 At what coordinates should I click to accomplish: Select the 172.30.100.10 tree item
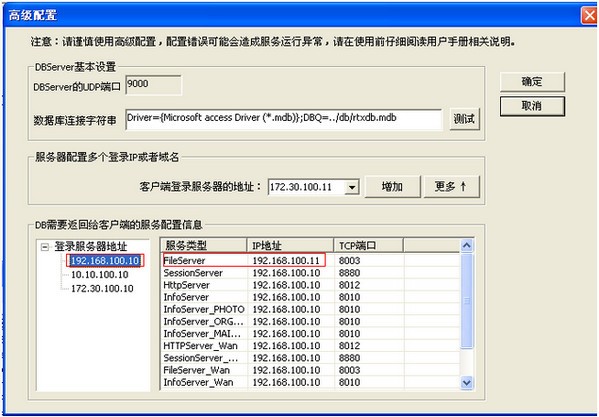click(x=102, y=288)
